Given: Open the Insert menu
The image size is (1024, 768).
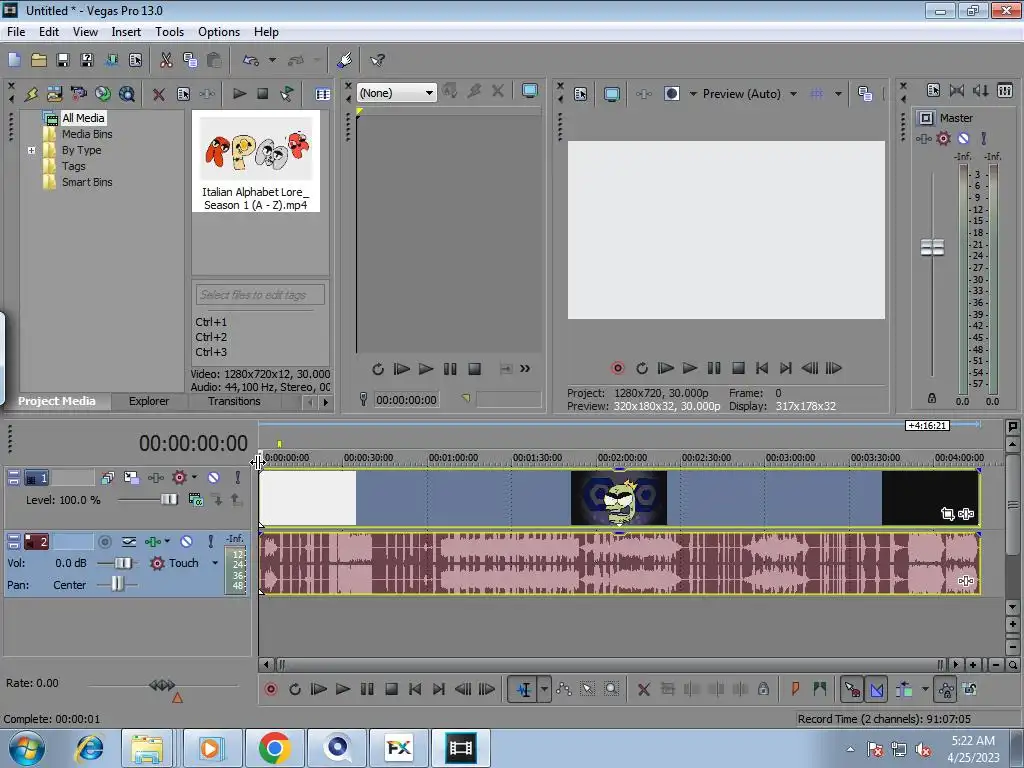Looking at the screenshot, I should (126, 32).
